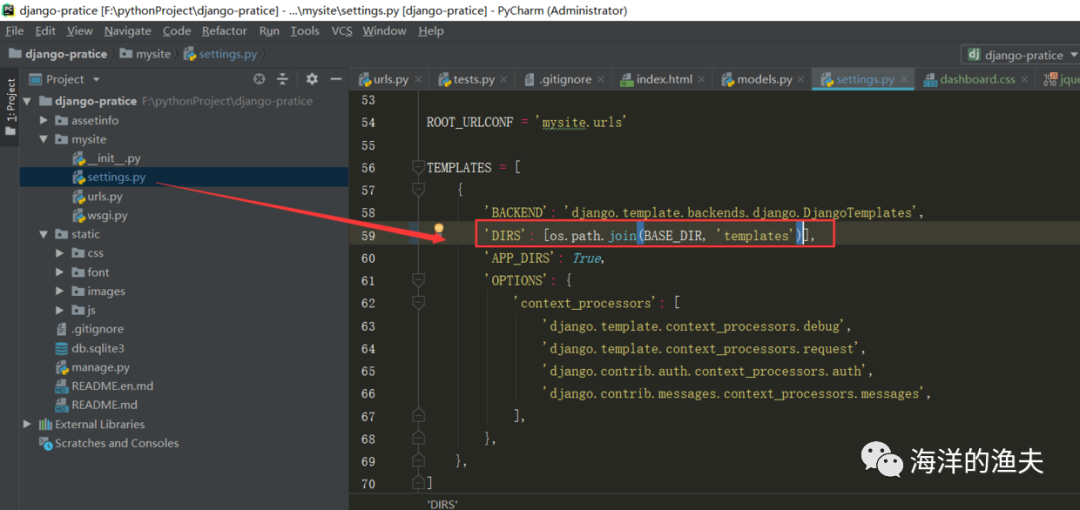Hide the Project tool window
1080x510 pixels.
(x=336, y=79)
